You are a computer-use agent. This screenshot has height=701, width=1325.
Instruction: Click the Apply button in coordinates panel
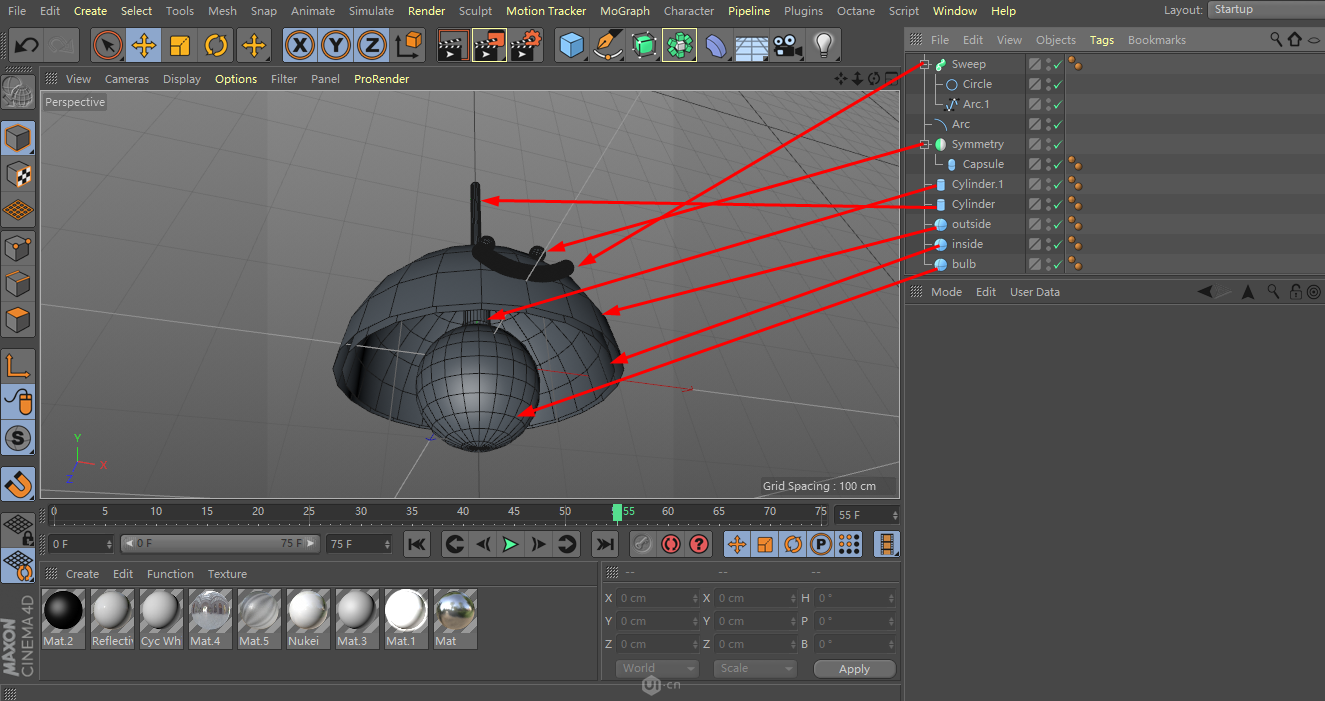[854, 669]
